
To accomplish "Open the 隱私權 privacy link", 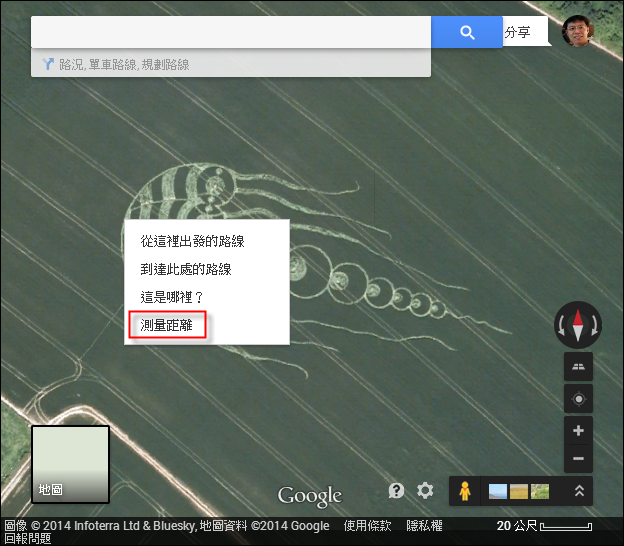I will tap(424, 526).
